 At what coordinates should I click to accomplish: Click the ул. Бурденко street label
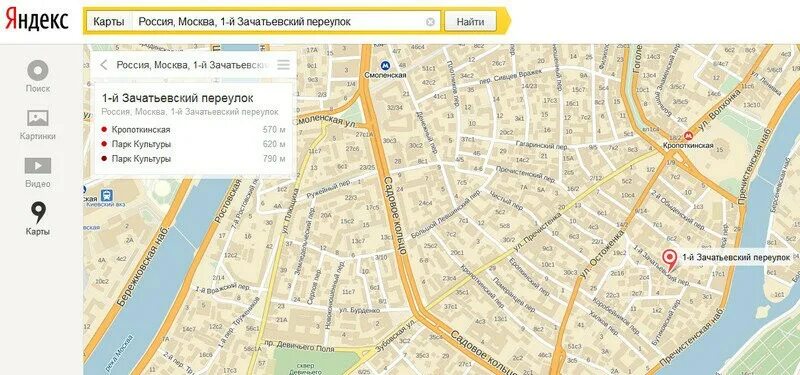pos(359,310)
